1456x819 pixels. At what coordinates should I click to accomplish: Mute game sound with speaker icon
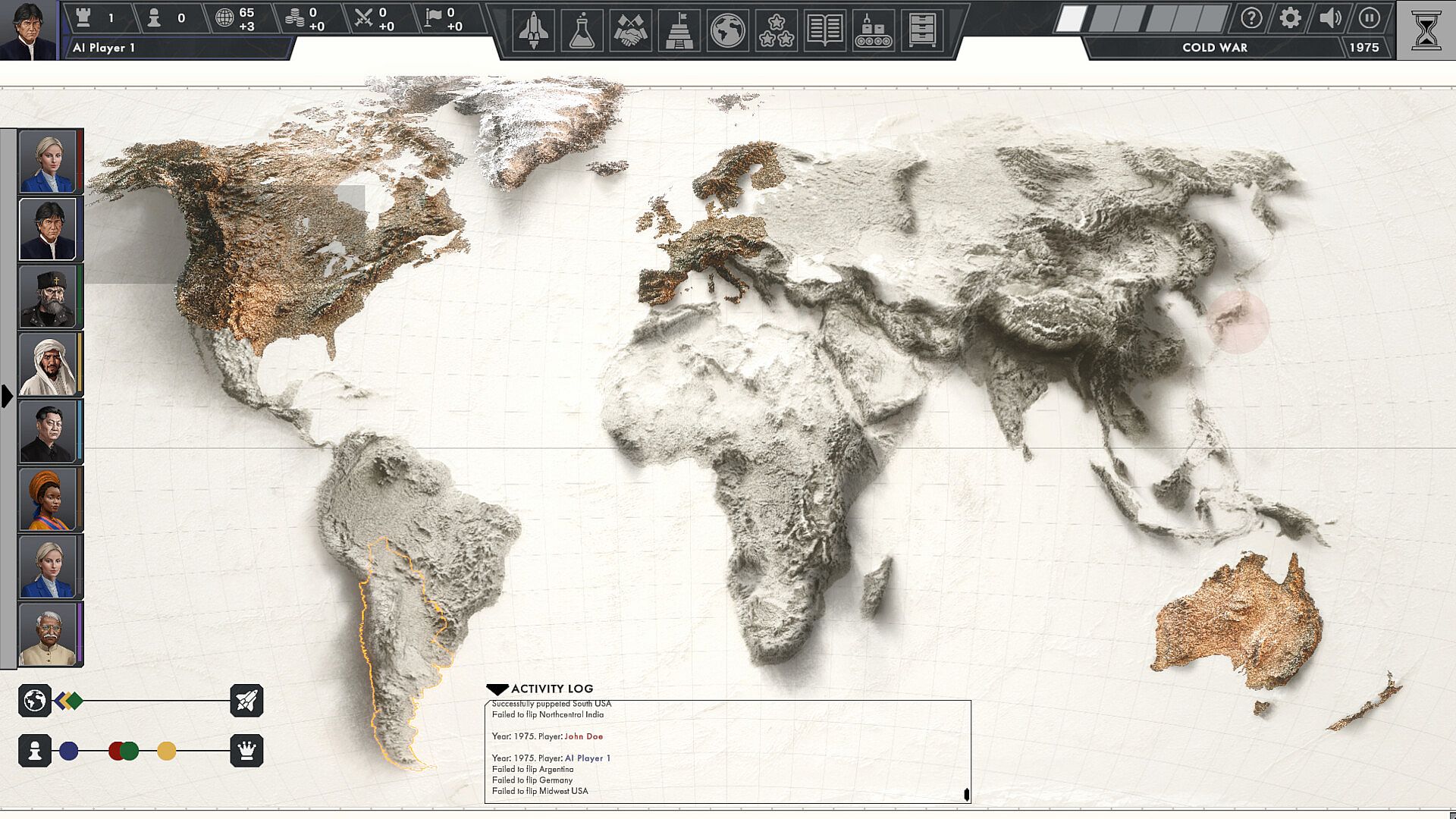point(1329,17)
